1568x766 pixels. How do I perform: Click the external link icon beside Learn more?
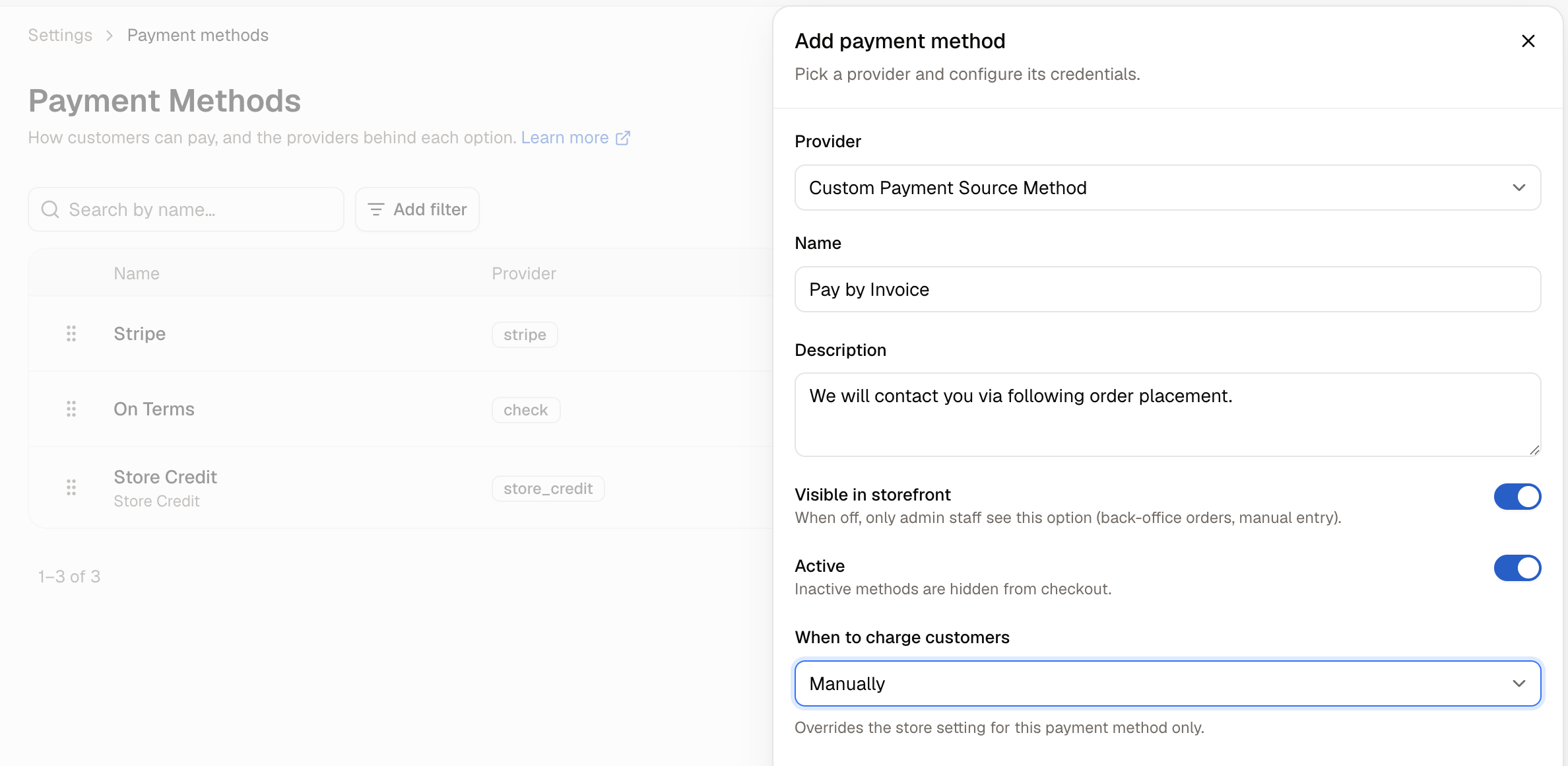[623, 137]
